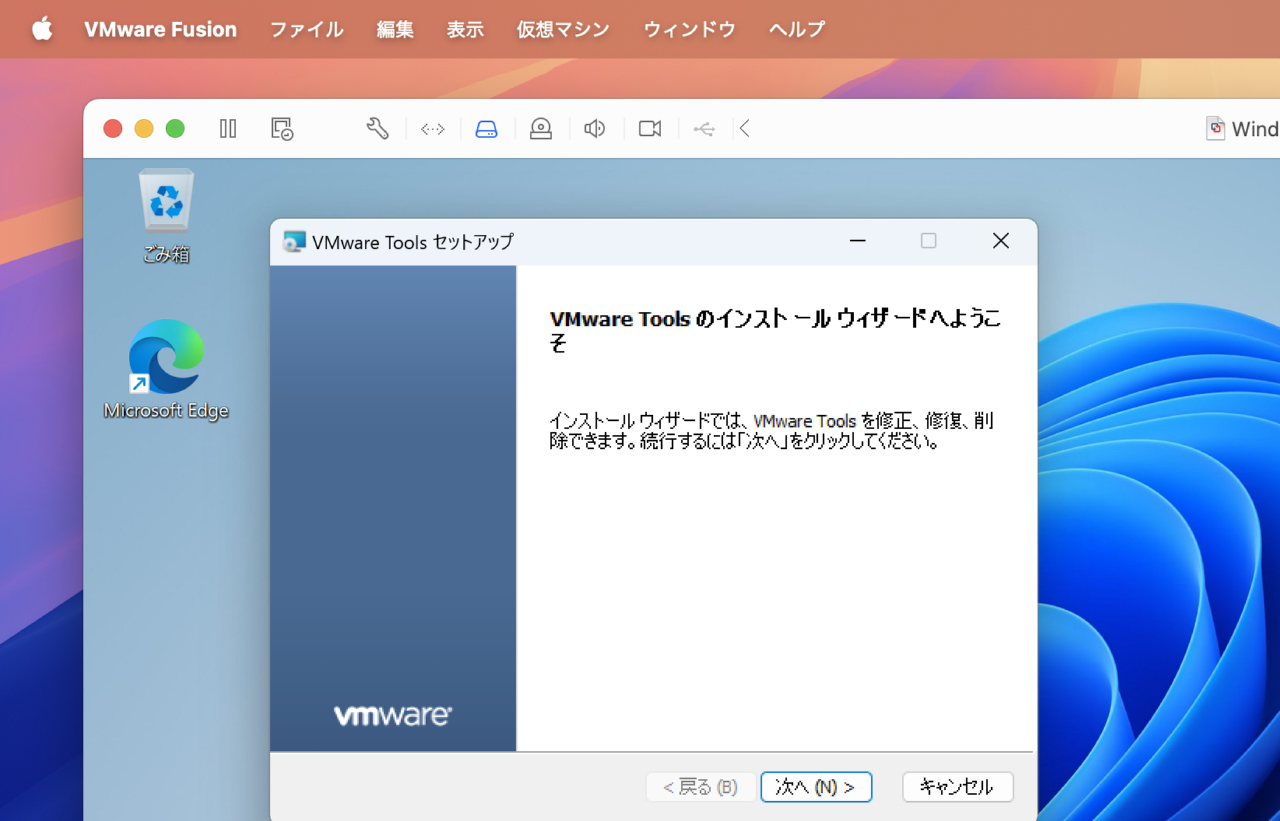Close the VMware Tools setup dialog
The height and width of the screenshot is (821, 1280).
[1000, 241]
